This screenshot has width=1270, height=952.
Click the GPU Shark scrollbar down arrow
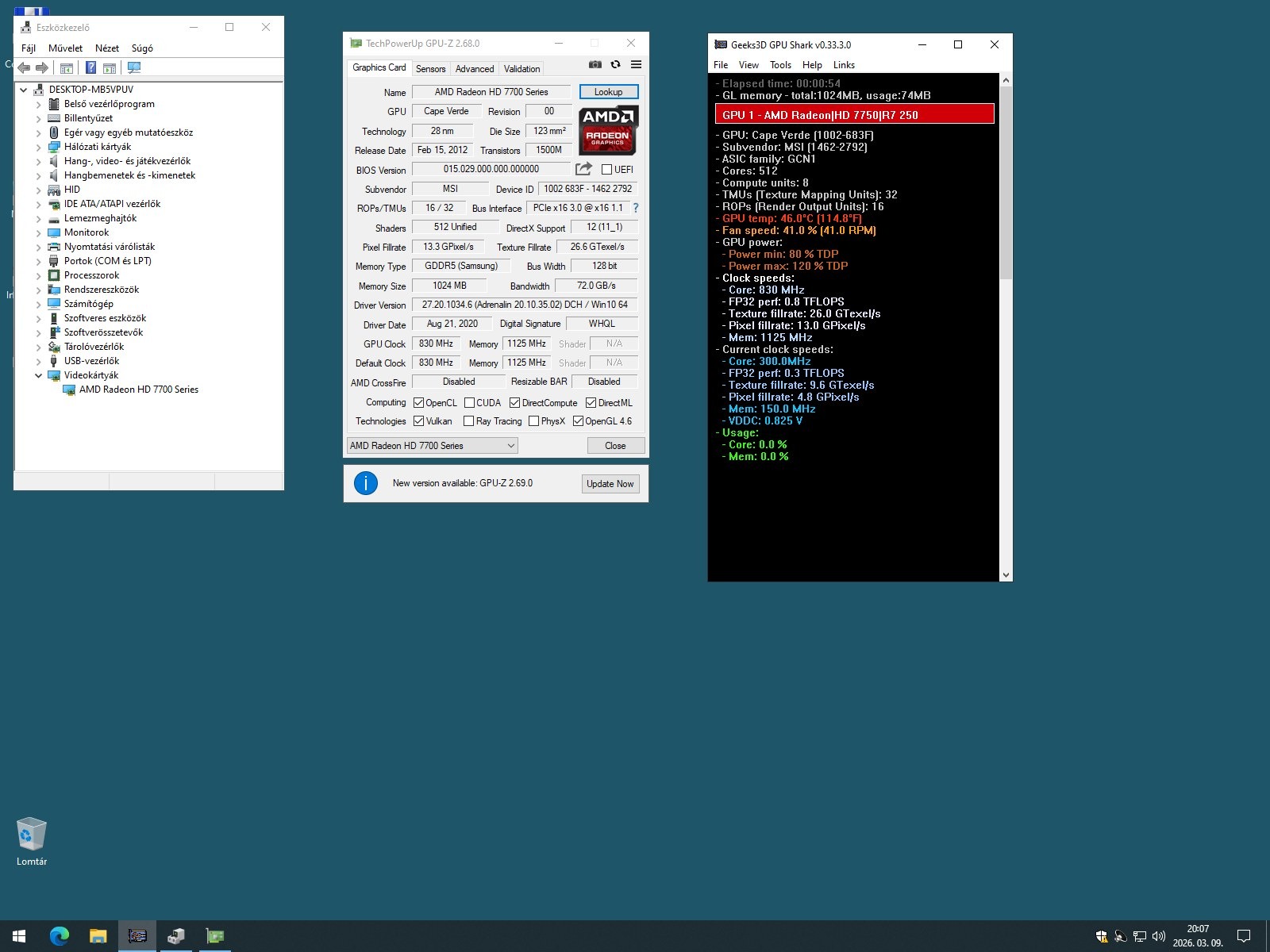point(1006,575)
